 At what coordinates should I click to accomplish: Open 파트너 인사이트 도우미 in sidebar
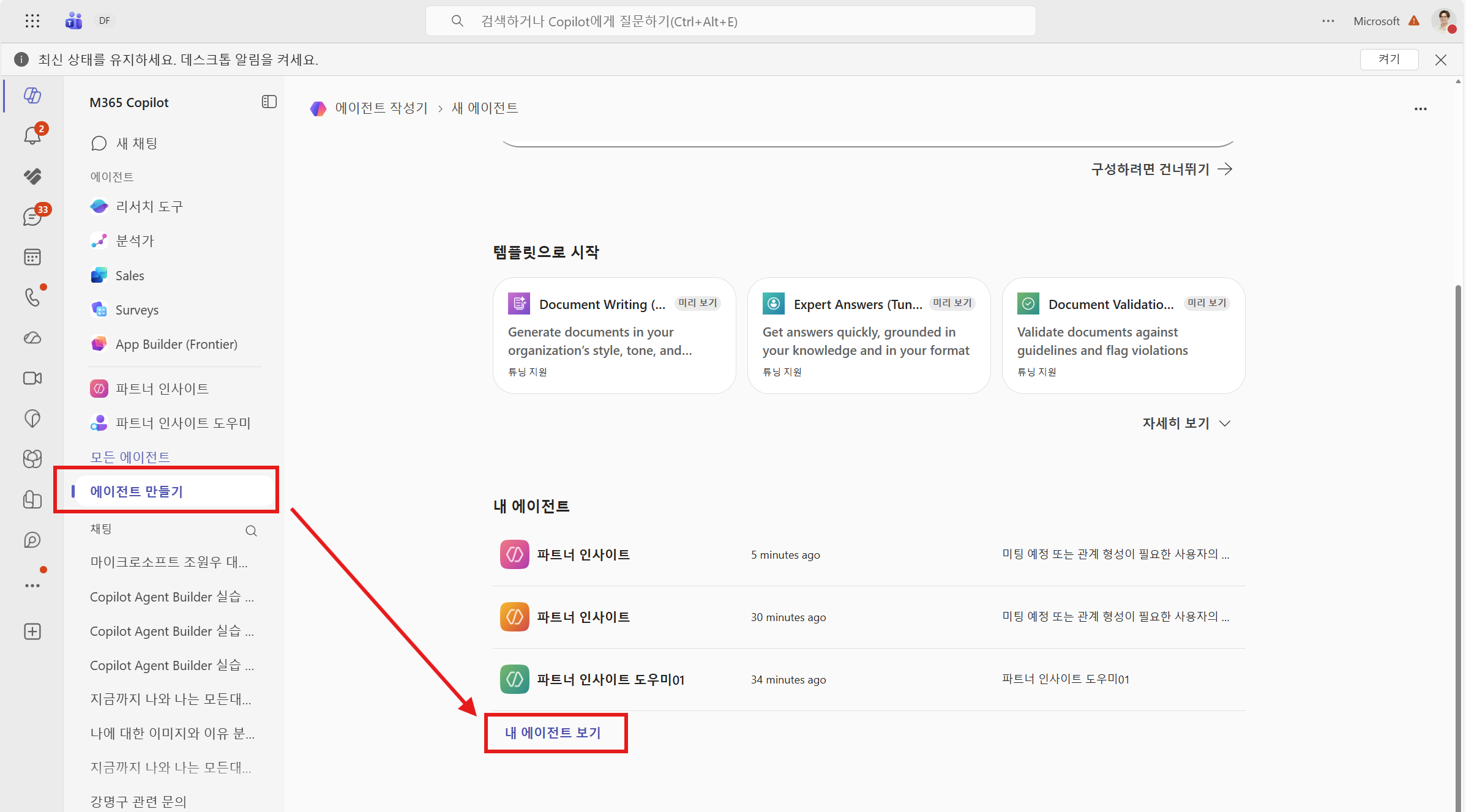tap(170, 423)
